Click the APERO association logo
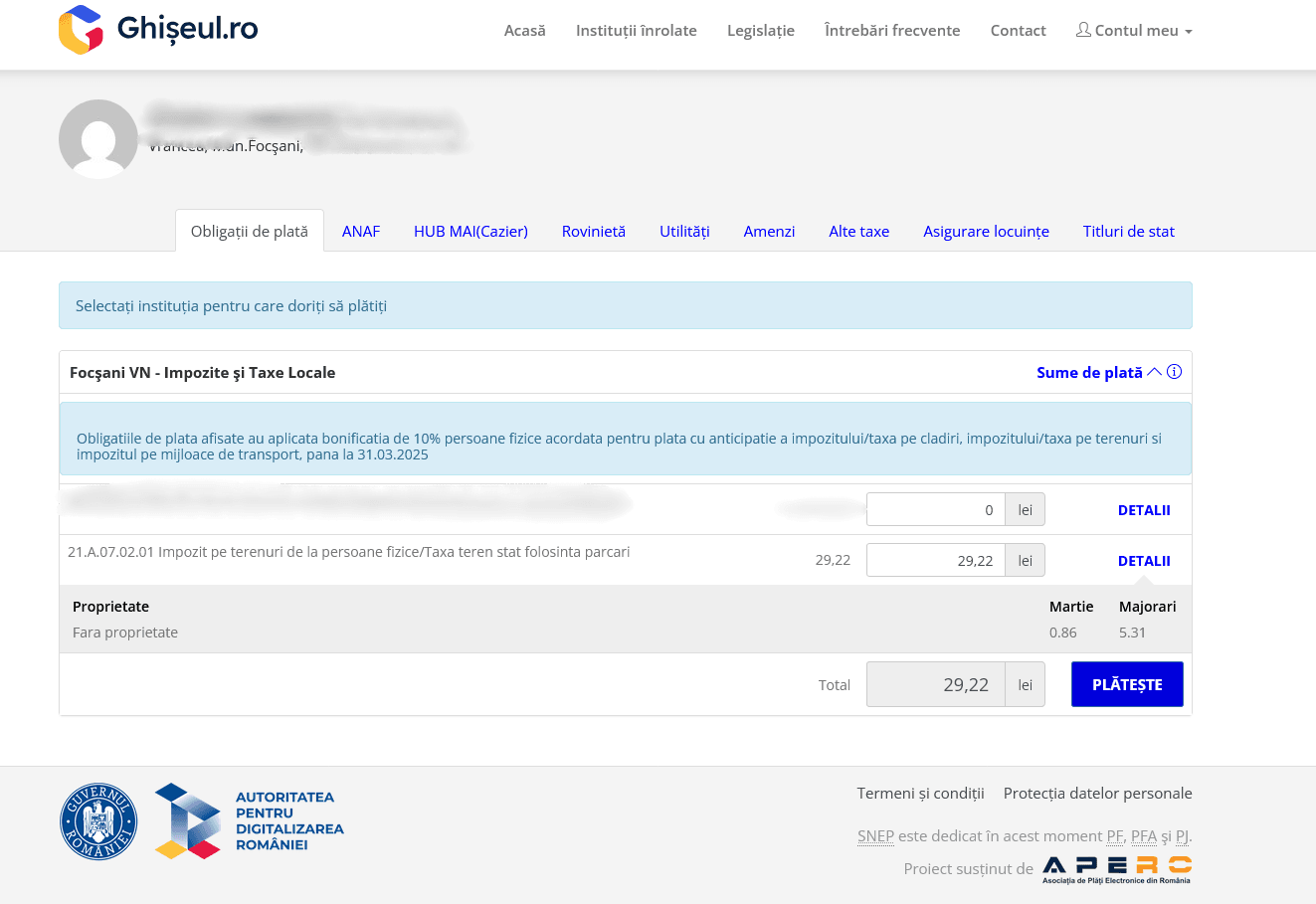 tap(1116, 869)
